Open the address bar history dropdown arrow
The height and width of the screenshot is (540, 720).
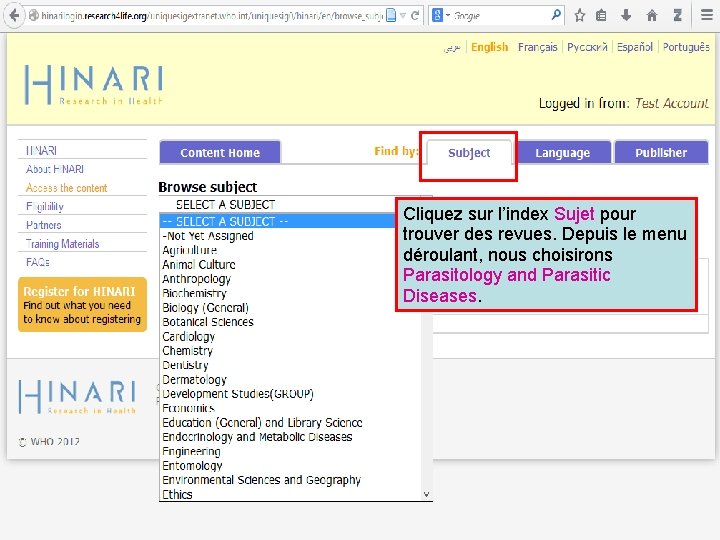pyautogui.click(x=403, y=16)
